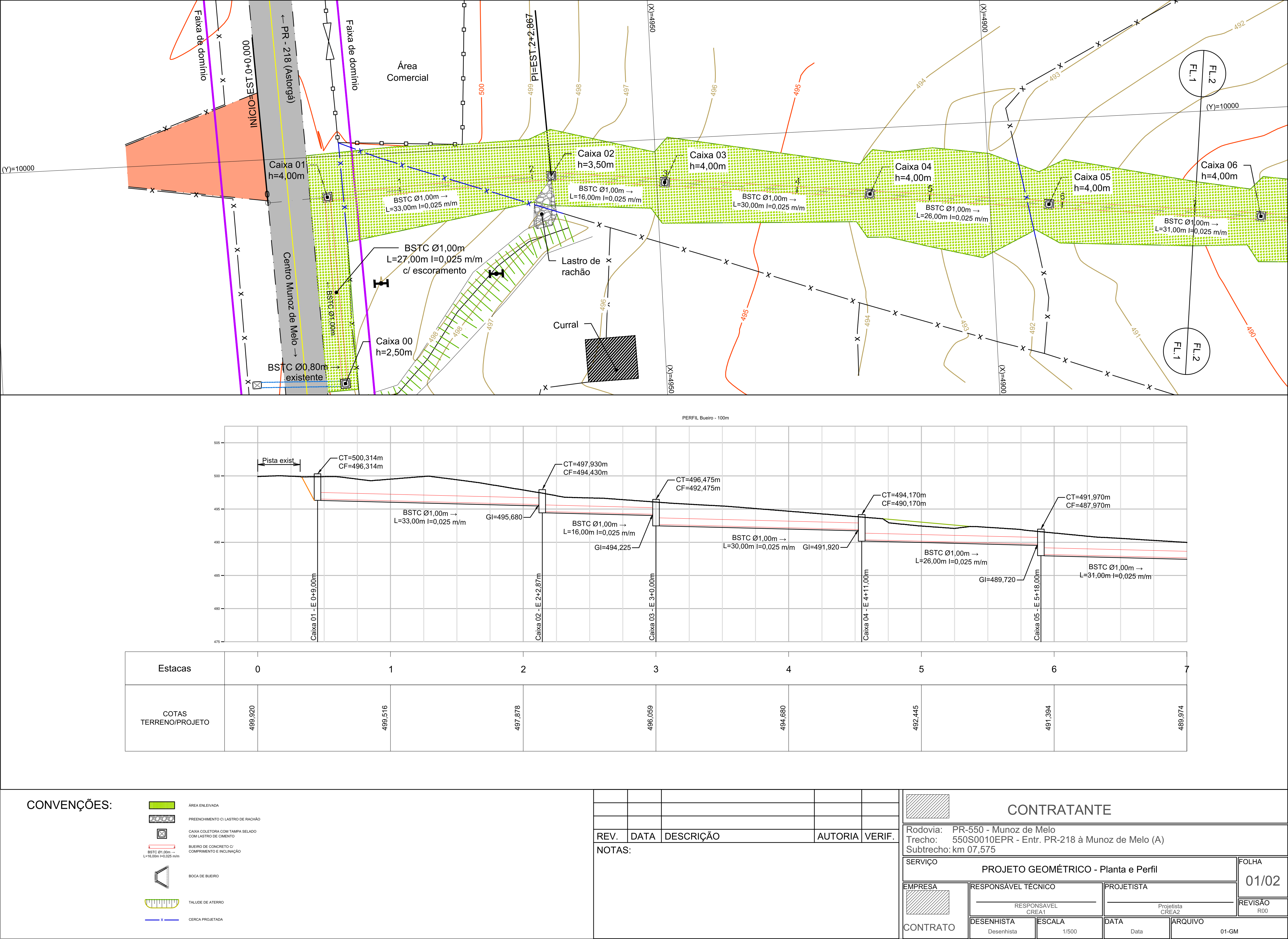Click the green Área Enleivada legend swatch
This screenshot has height=939, width=1288.
[x=162, y=805]
